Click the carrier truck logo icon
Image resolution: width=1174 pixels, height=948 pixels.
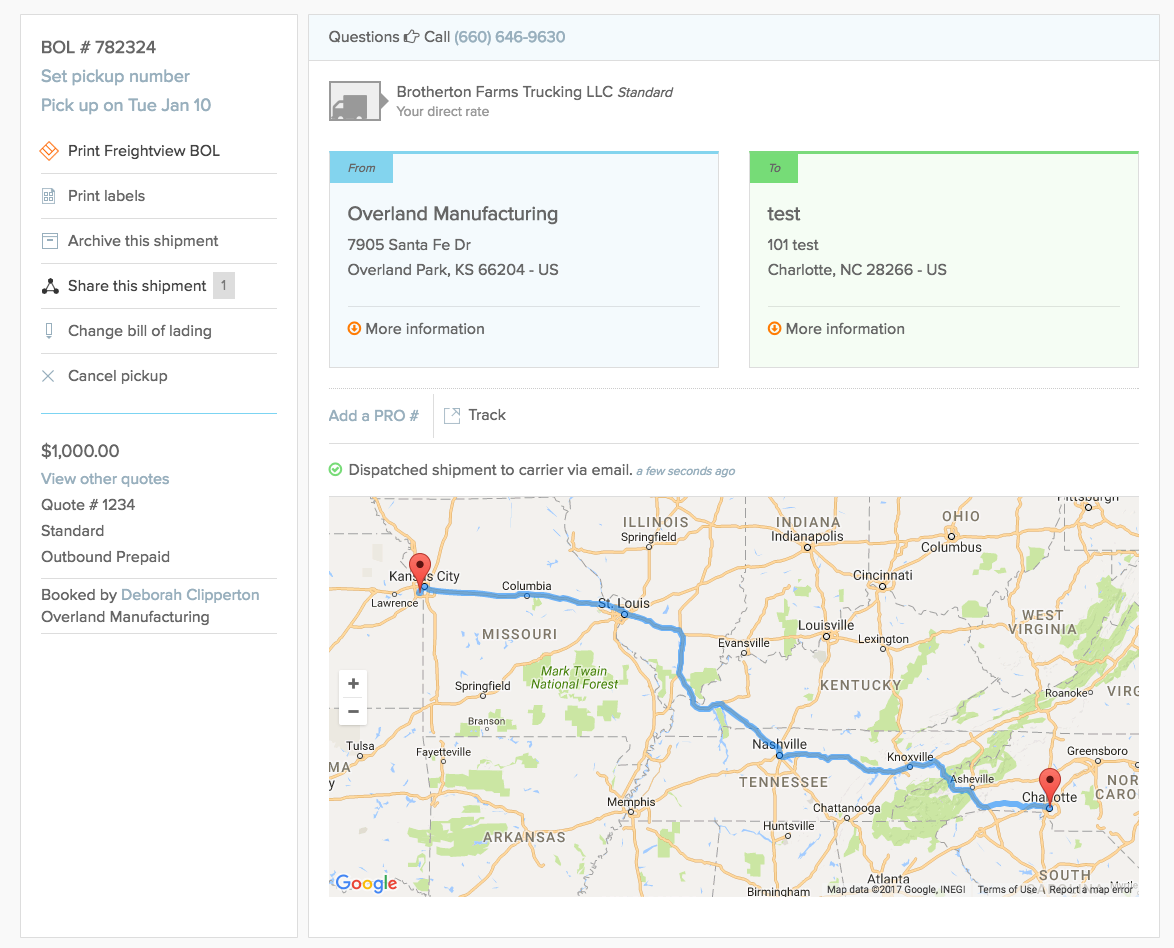click(358, 101)
